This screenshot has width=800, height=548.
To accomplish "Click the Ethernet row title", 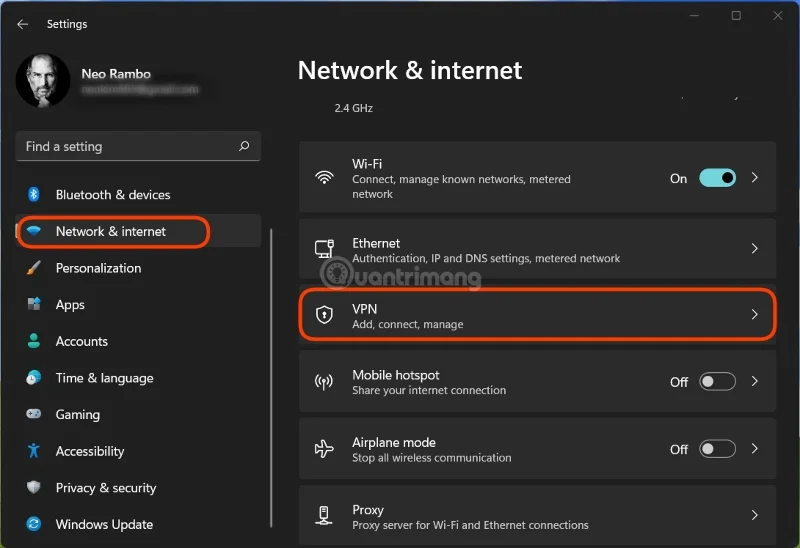I will pos(376,243).
